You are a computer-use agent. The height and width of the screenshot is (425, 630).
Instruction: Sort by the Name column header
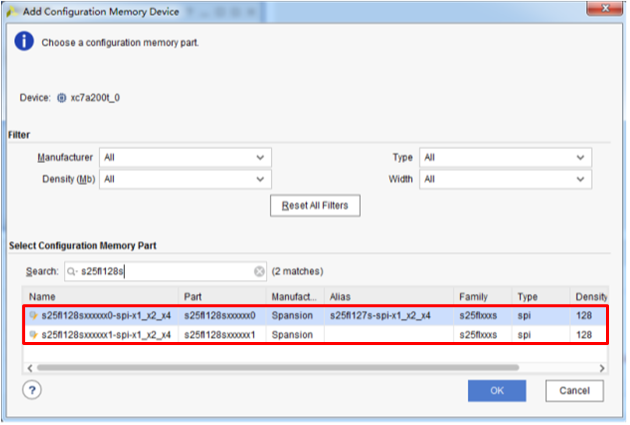pyautogui.click(x=100, y=297)
